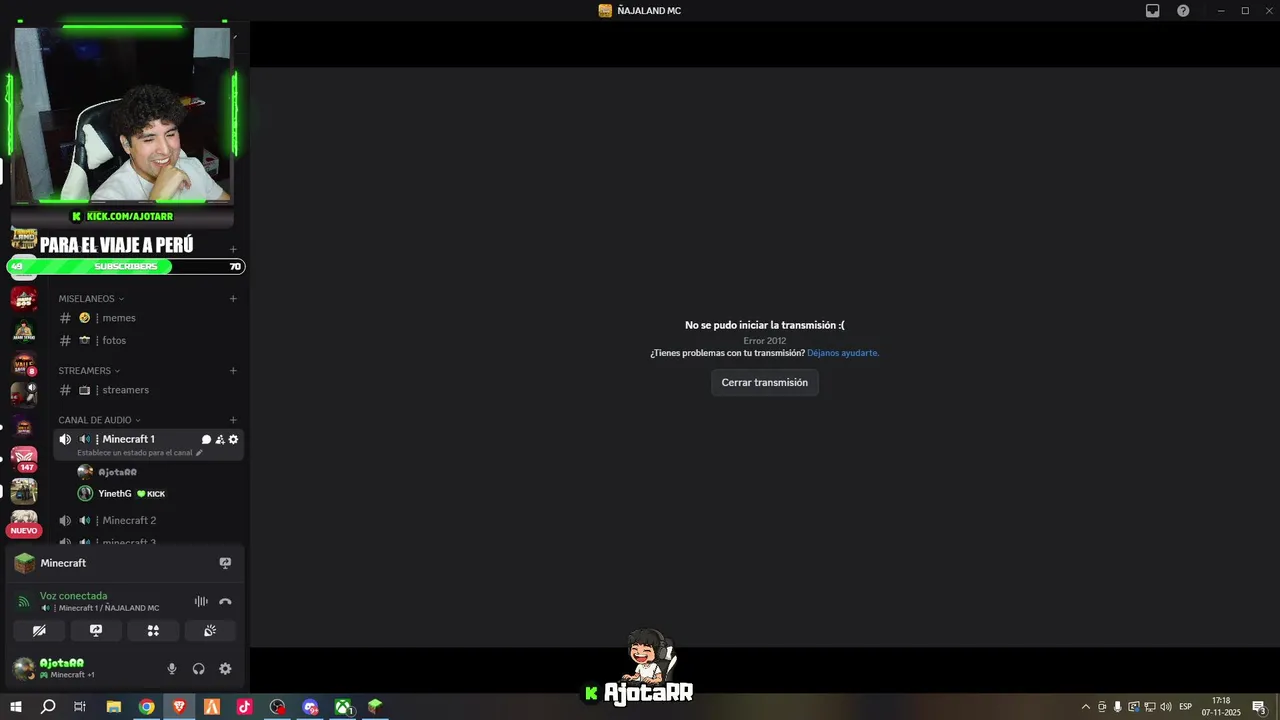Screen dimensions: 1280x720
Task: Open Minecraft from taskbar
Action: pos(375,707)
